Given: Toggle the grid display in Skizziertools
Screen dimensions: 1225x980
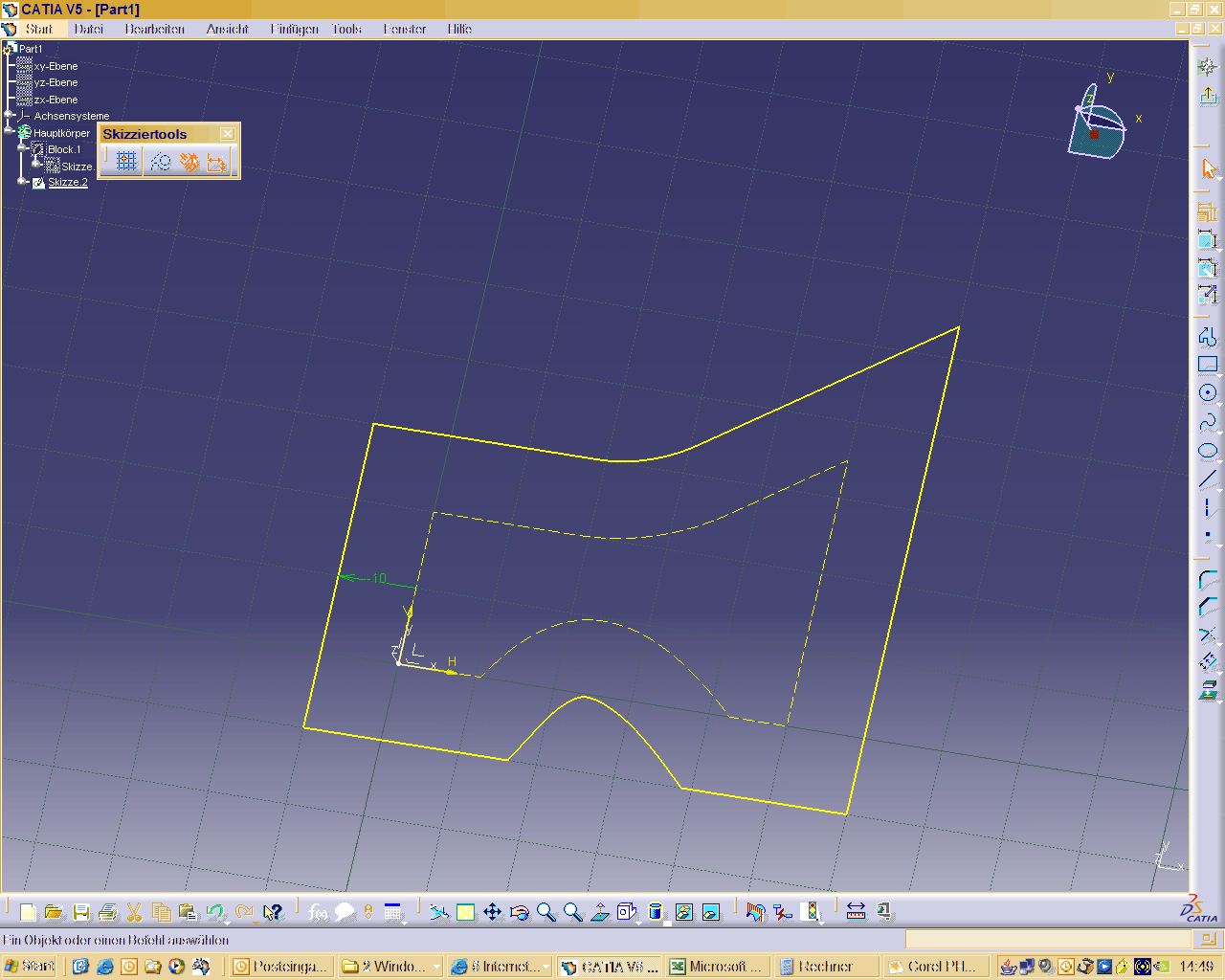Looking at the screenshot, I should click(126, 162).
